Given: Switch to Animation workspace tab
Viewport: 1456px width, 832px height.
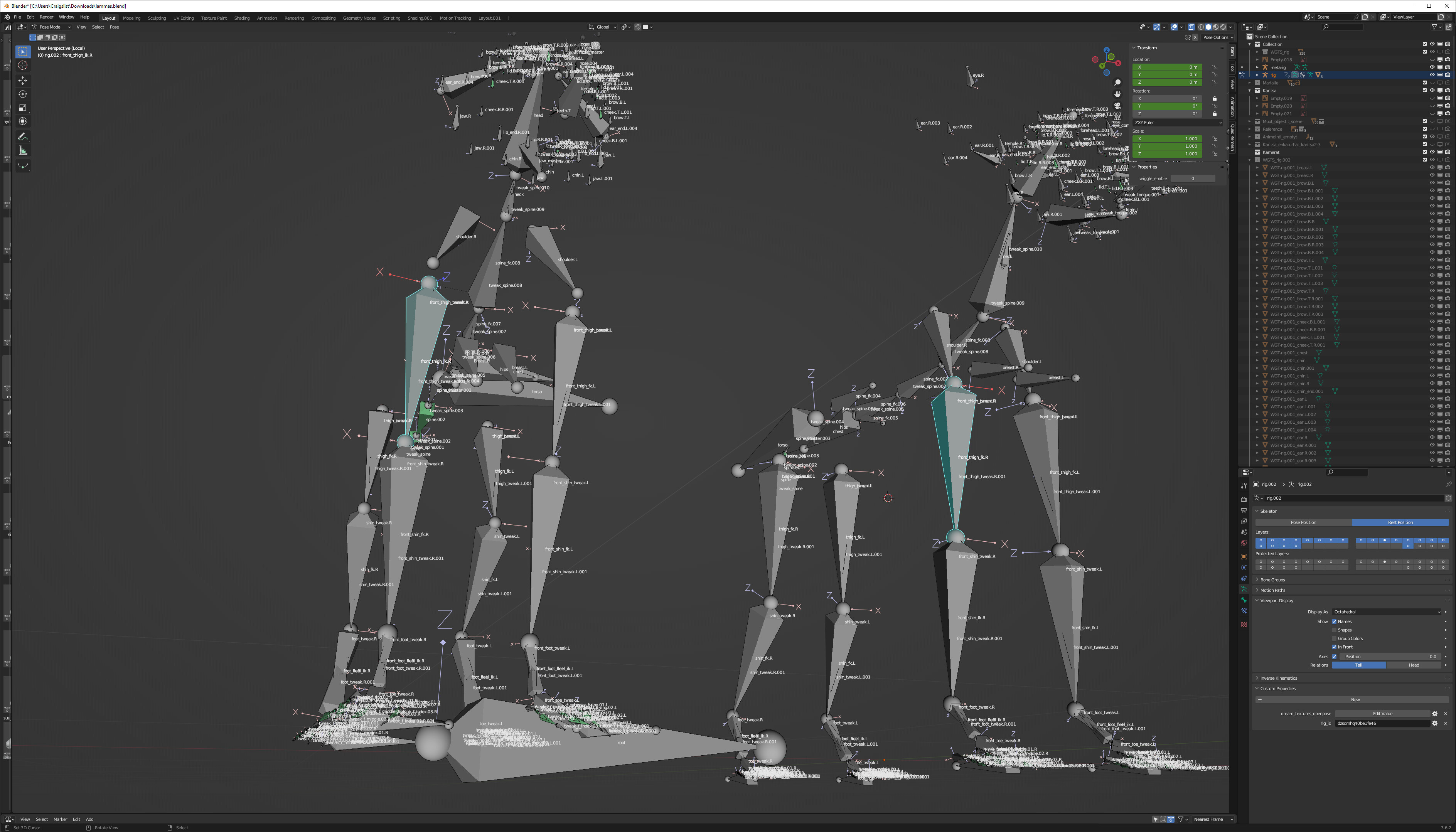Looking at the screenshot, I should pos(267,18).
